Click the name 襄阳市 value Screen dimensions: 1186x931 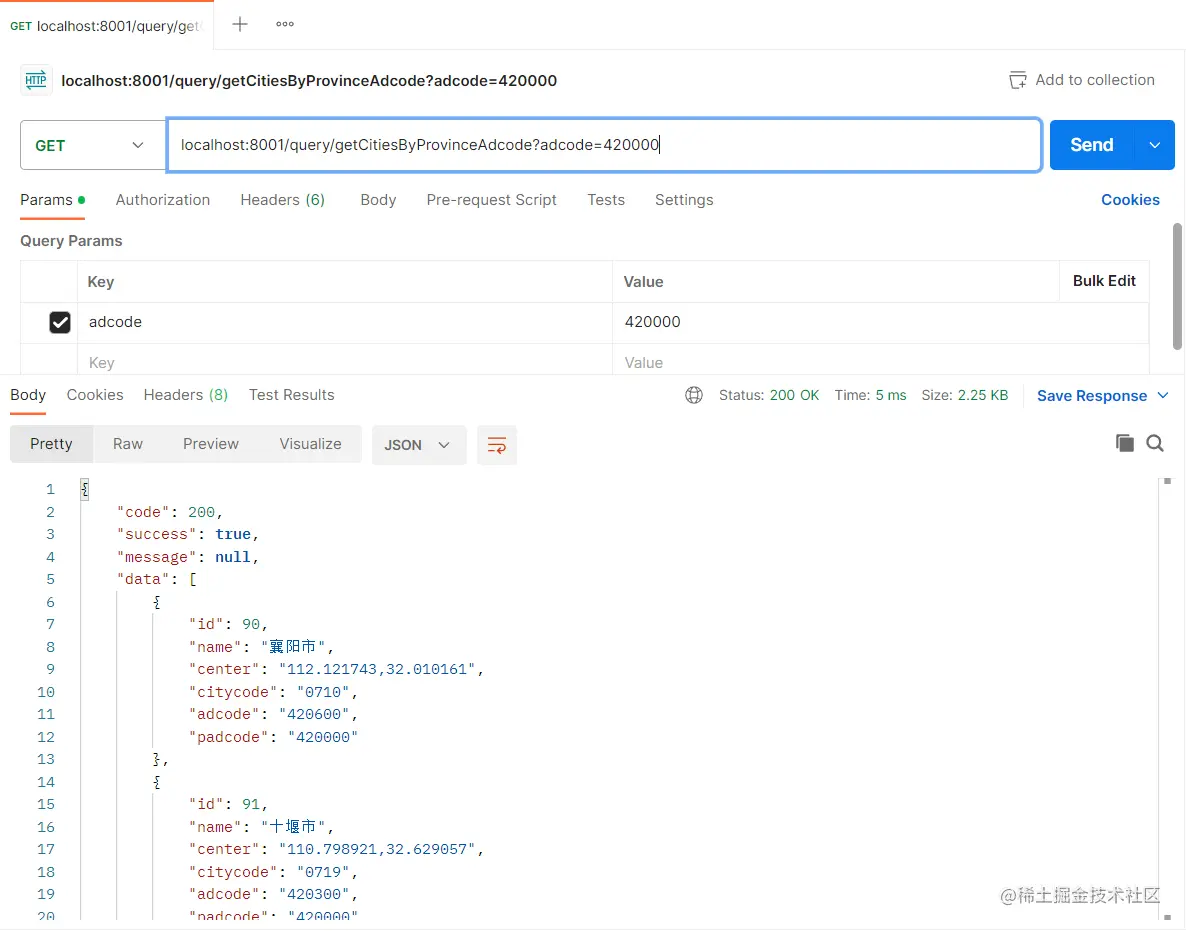293,647
